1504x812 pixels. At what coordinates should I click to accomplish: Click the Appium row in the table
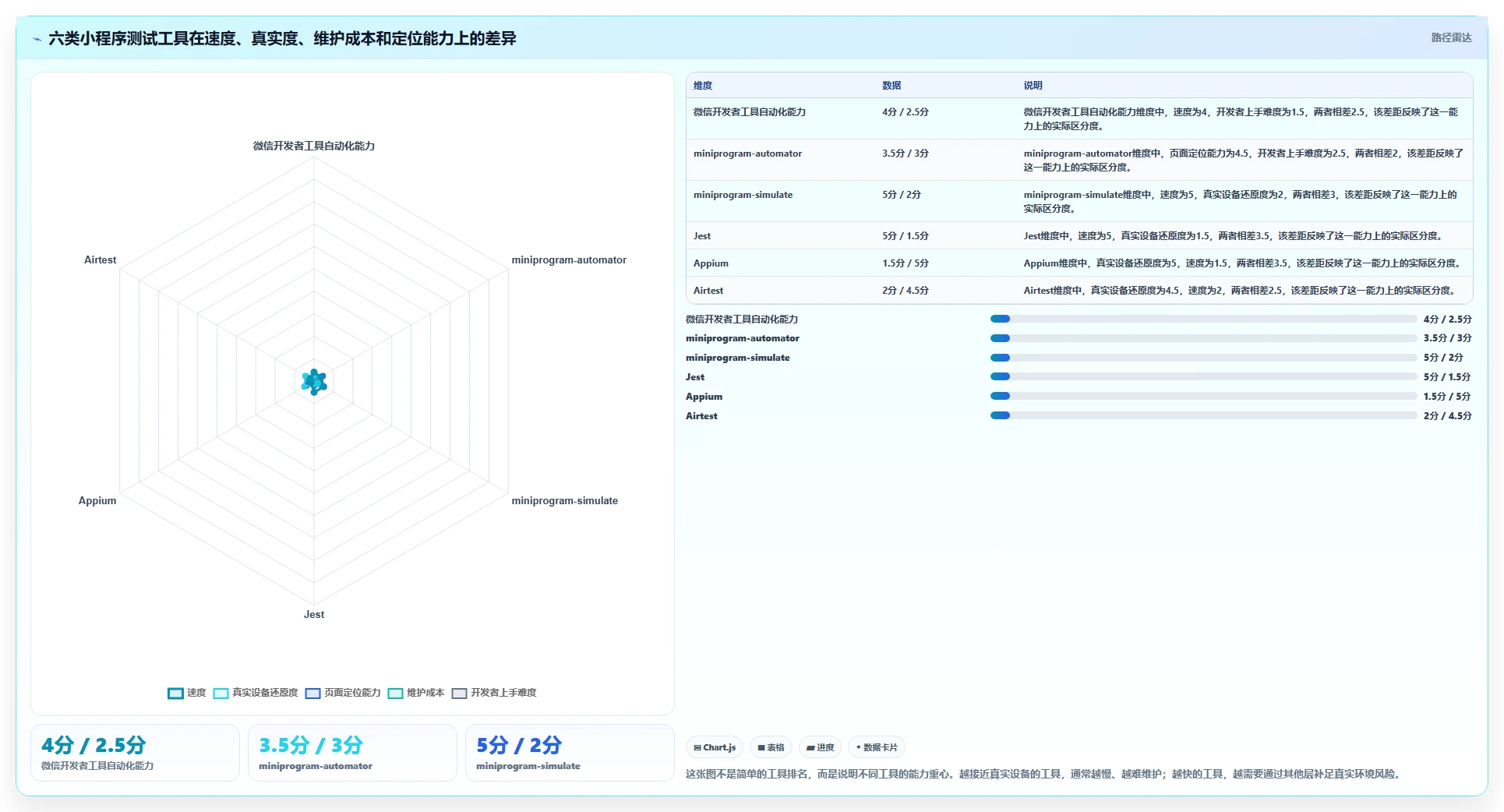(1079, 263)
